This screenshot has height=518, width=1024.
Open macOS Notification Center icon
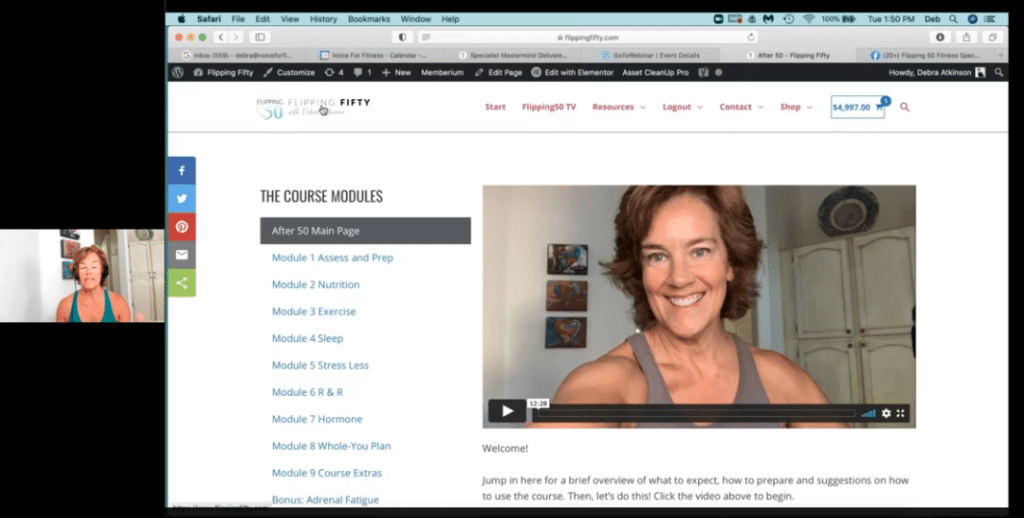[990, 20]
